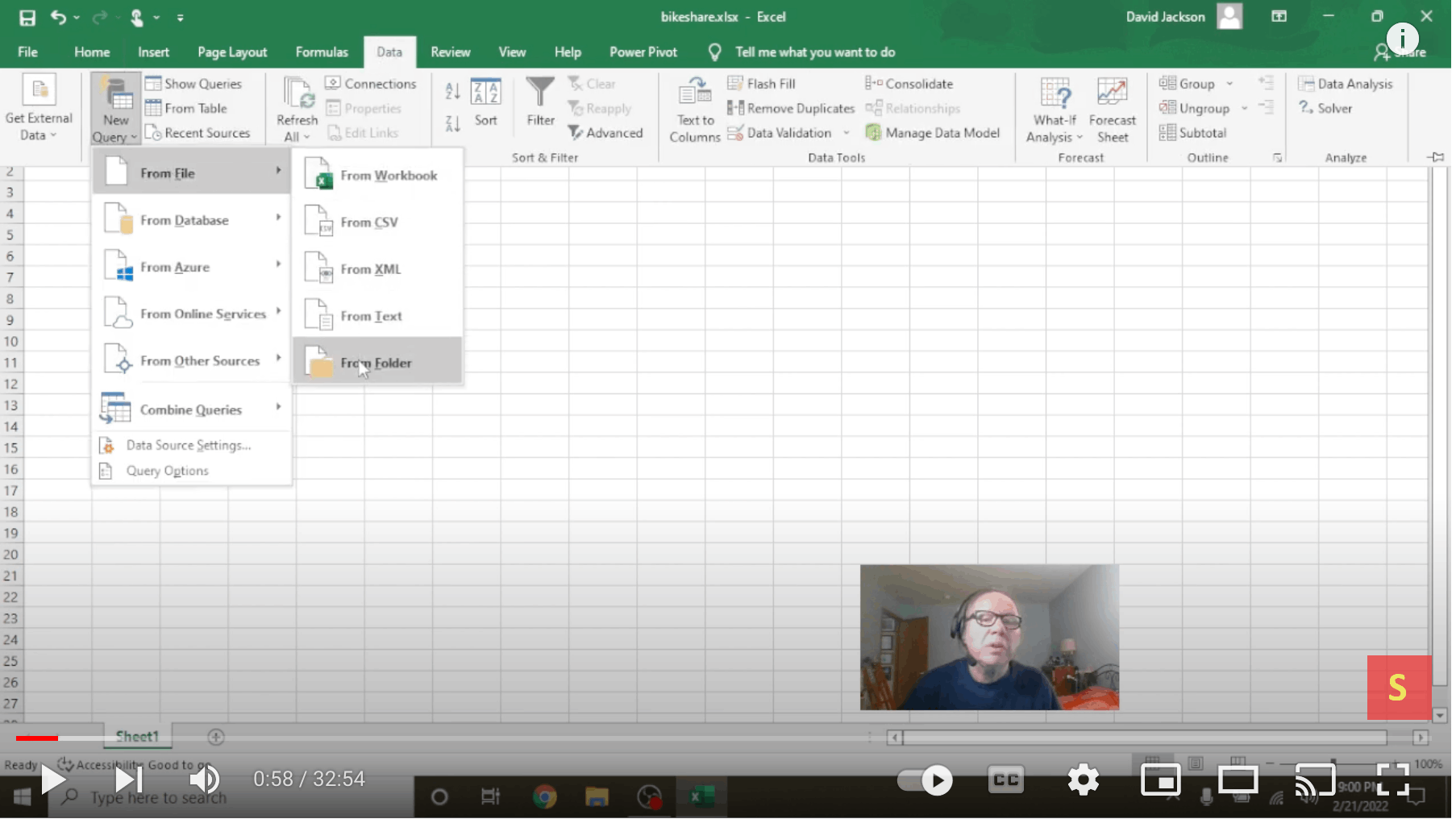Image resolution: width=1456 pixels, height=819 pixels.
Task: Switch to the Insert tab
Action: point(153,52)
